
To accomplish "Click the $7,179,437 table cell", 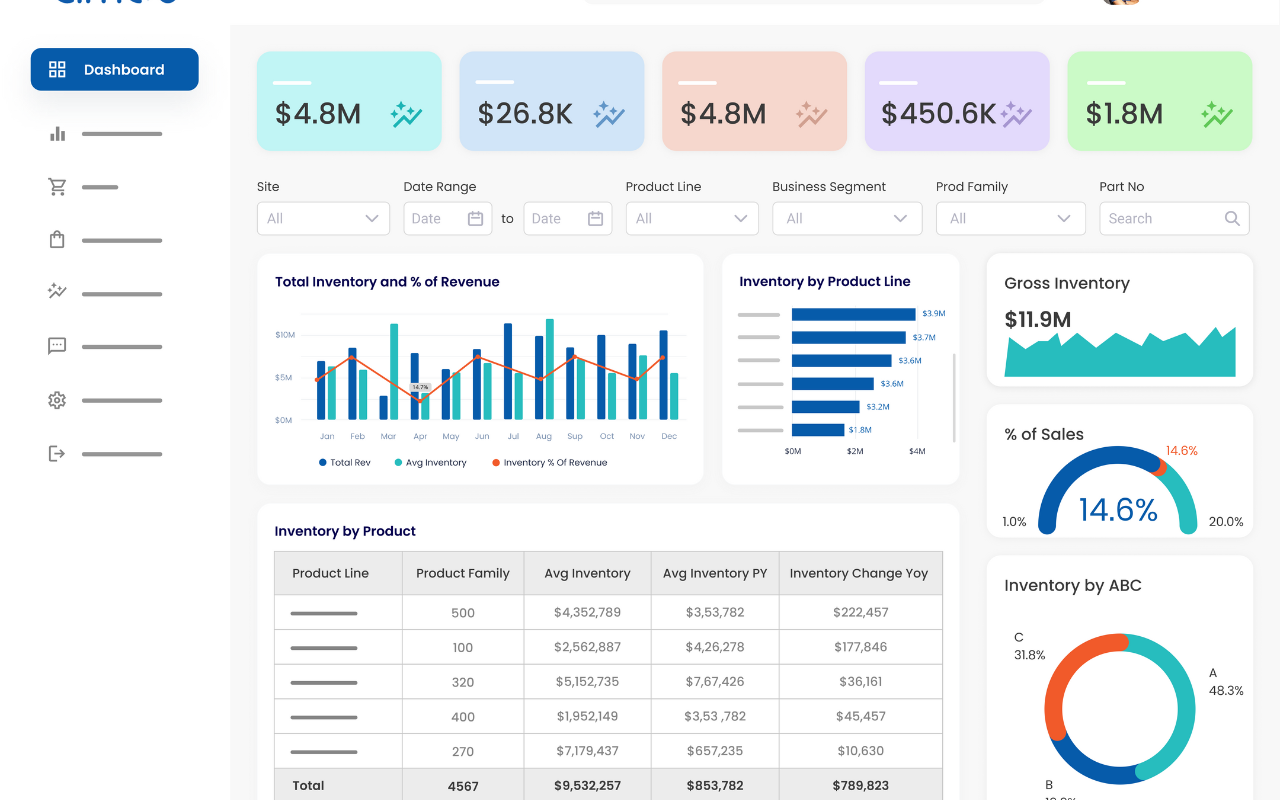I will [587, 750].
